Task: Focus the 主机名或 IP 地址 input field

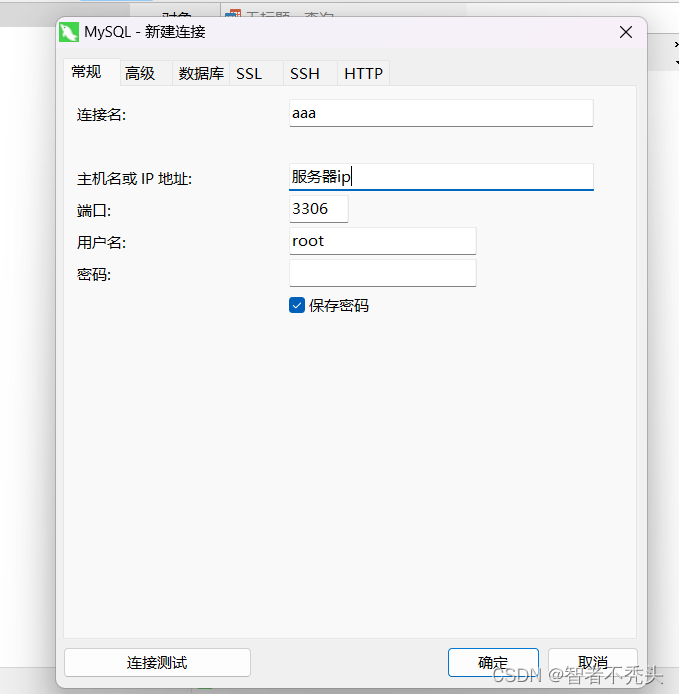Action: point(441,177)
